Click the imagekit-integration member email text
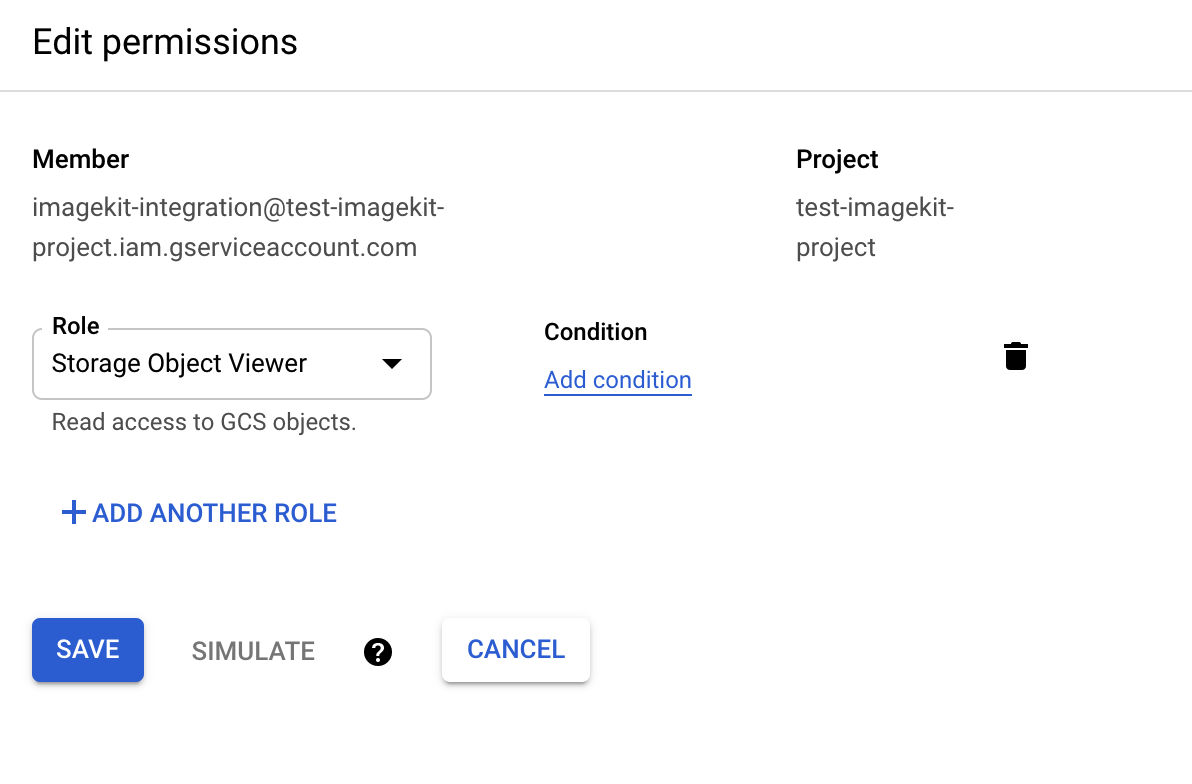 tap(238, 208)
